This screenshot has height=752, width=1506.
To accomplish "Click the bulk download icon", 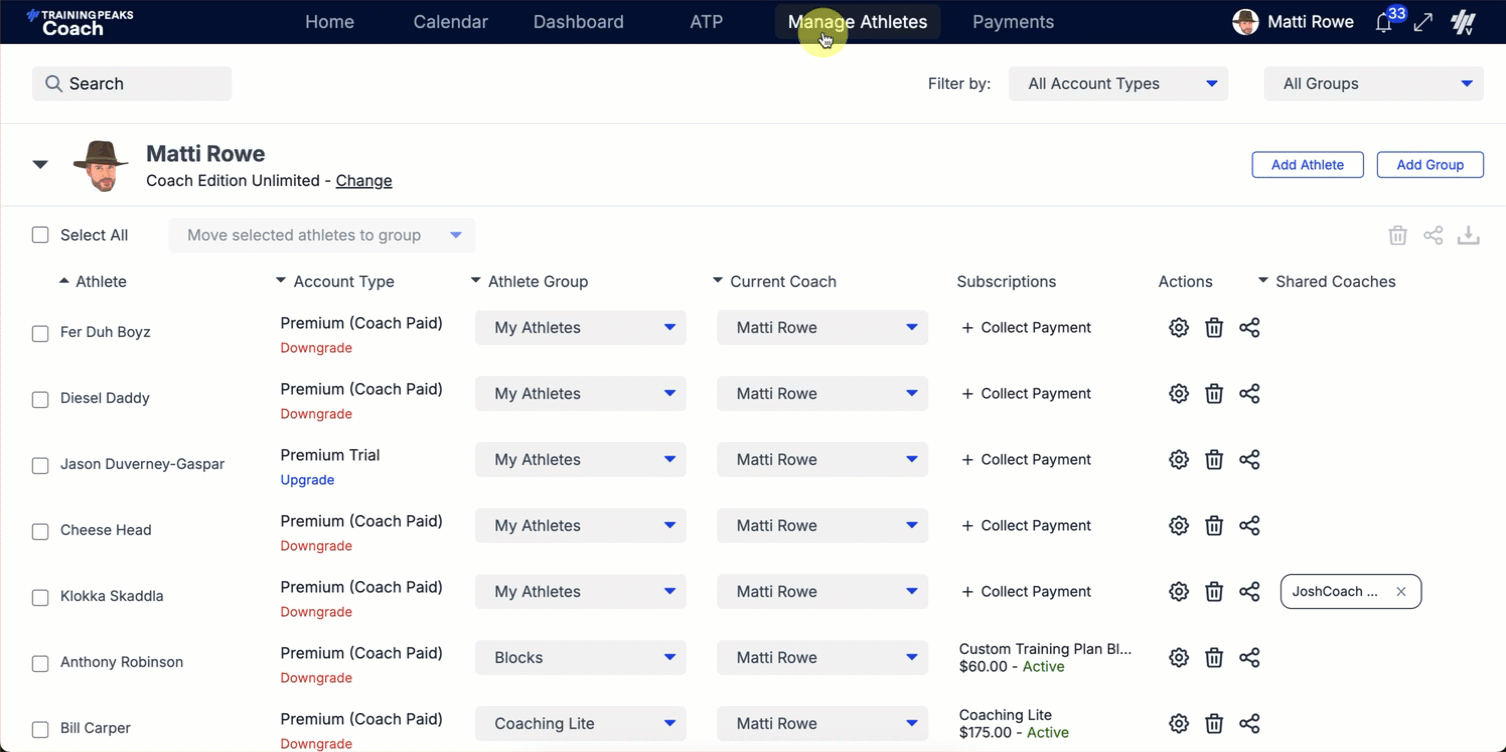I will pos(1468,235).
